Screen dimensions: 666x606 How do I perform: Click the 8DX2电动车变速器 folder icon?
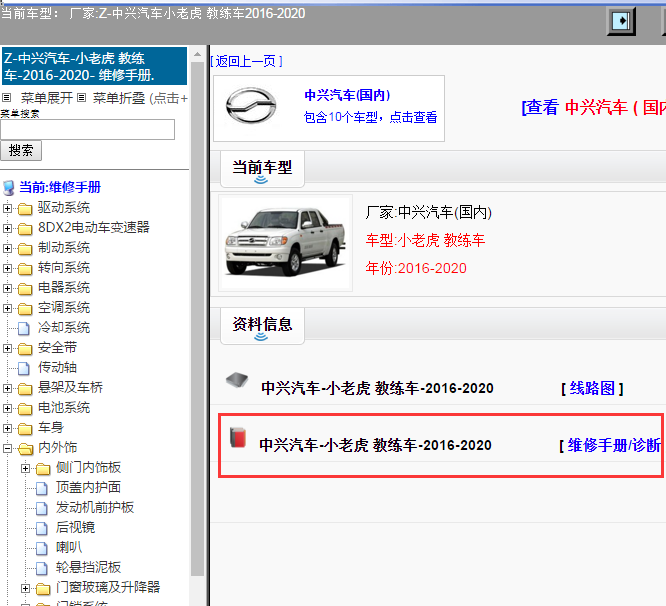pos(25,229)
